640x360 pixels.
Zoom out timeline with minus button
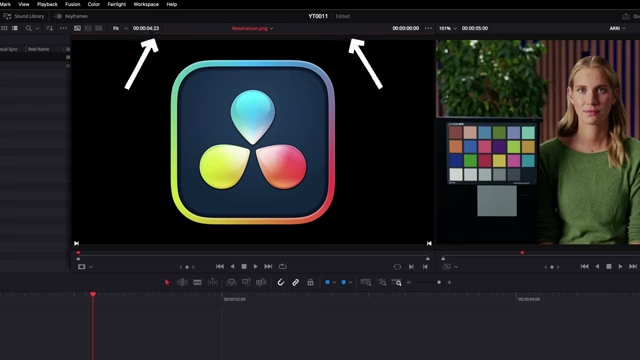tap(409, 282)
